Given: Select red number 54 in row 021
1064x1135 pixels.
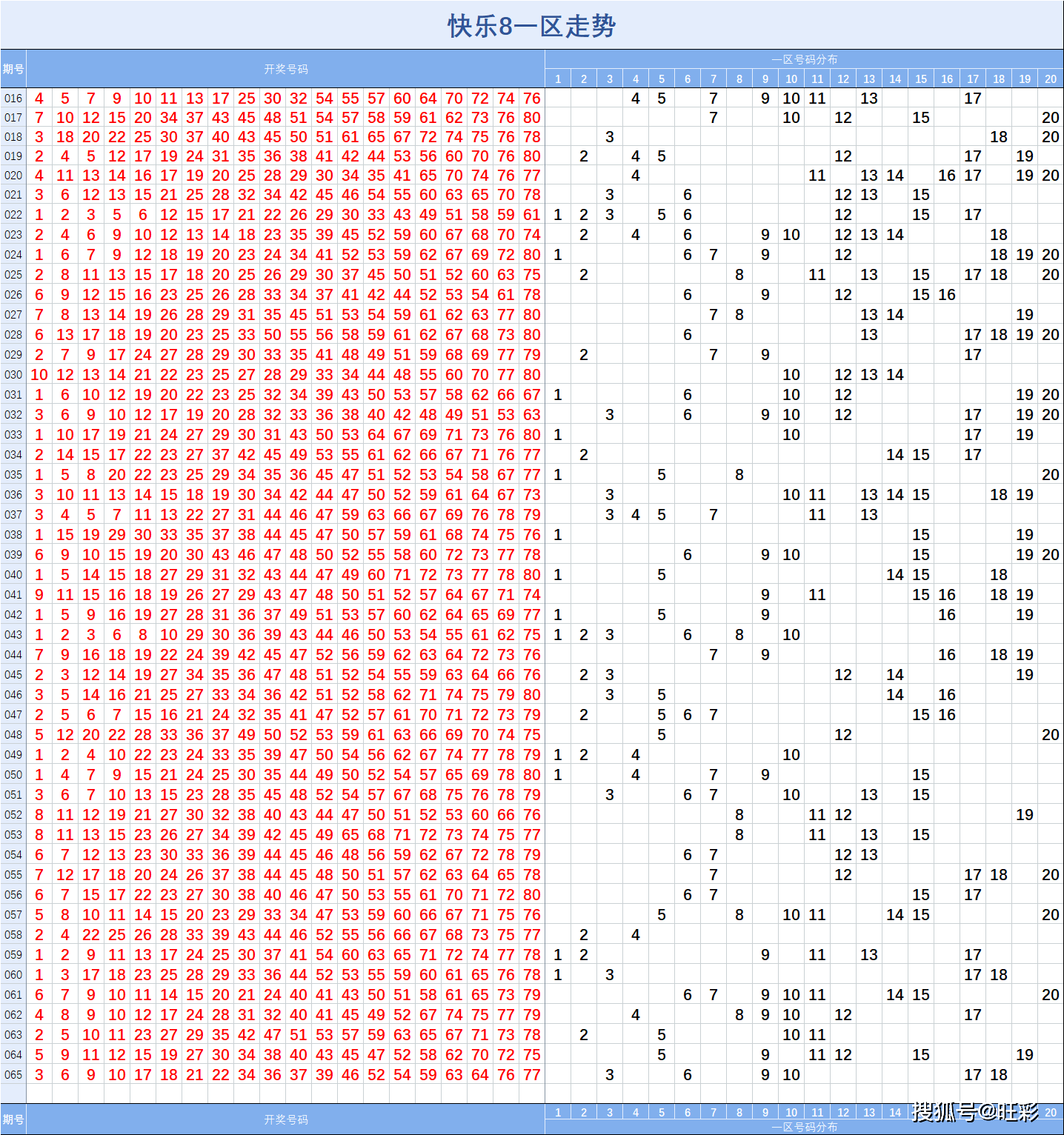Looking at the screenshot, I should [376, 195].
